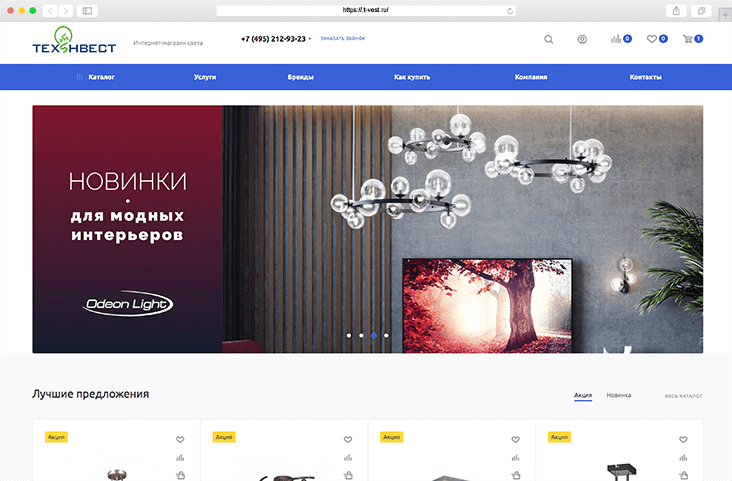Click Safari share button
This screenshot has height=481, width=732.
coord(677,10)
